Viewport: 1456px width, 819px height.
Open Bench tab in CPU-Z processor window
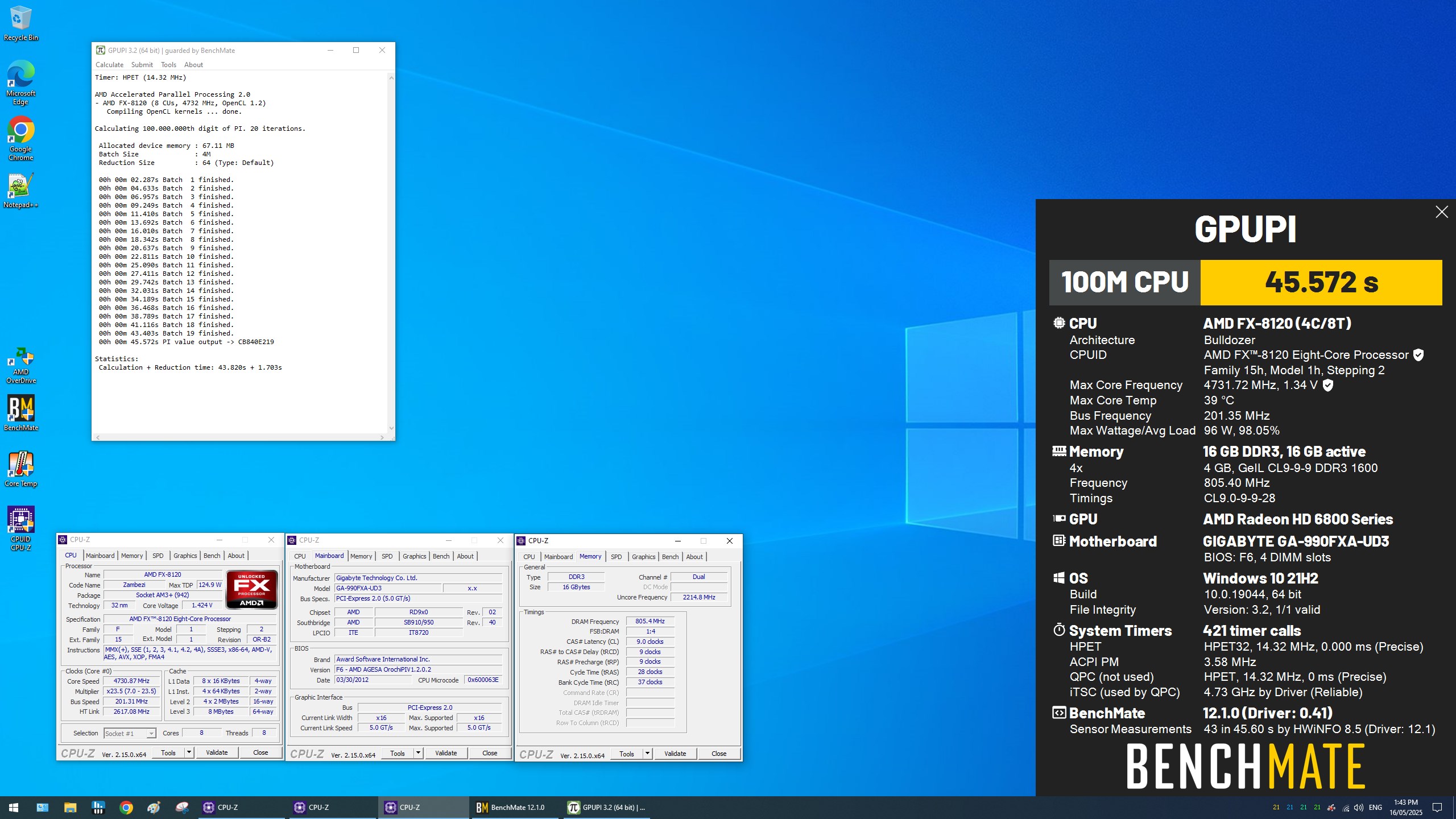click(212, 556)
